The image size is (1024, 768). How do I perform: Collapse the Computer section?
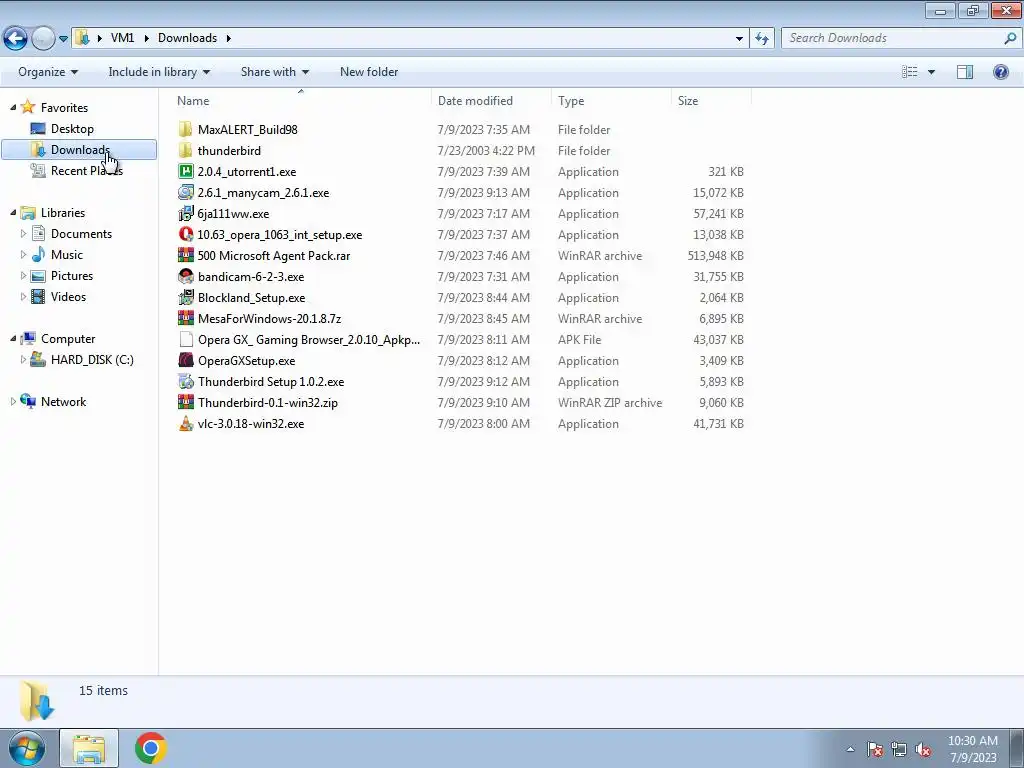coord(13,338)
